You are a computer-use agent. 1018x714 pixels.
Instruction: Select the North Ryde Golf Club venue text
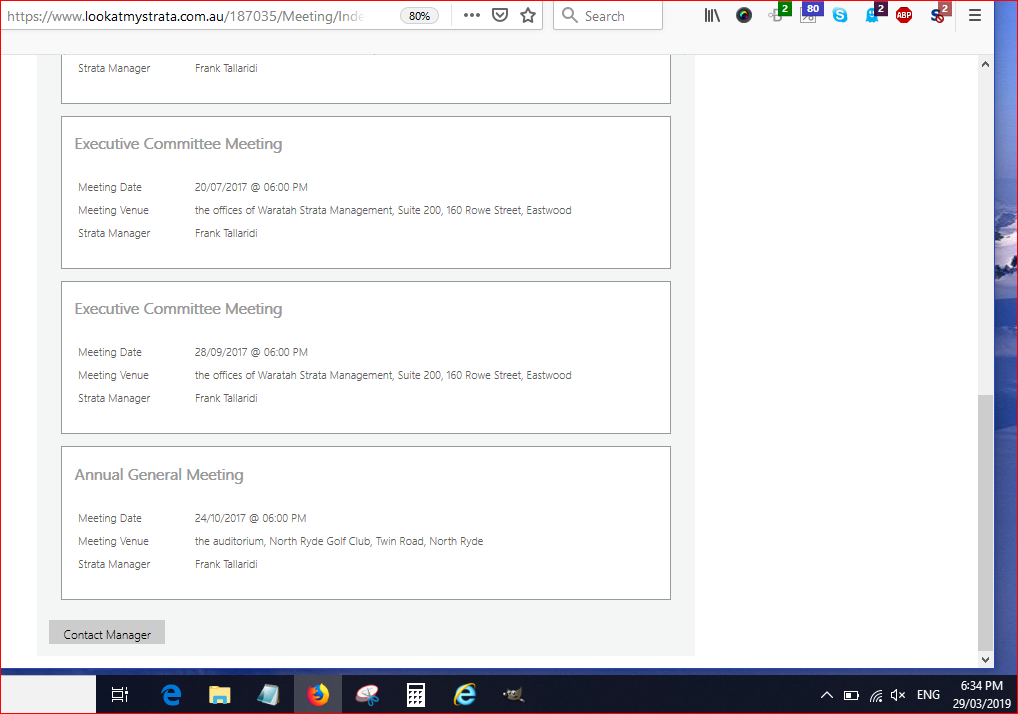[339, 541]
